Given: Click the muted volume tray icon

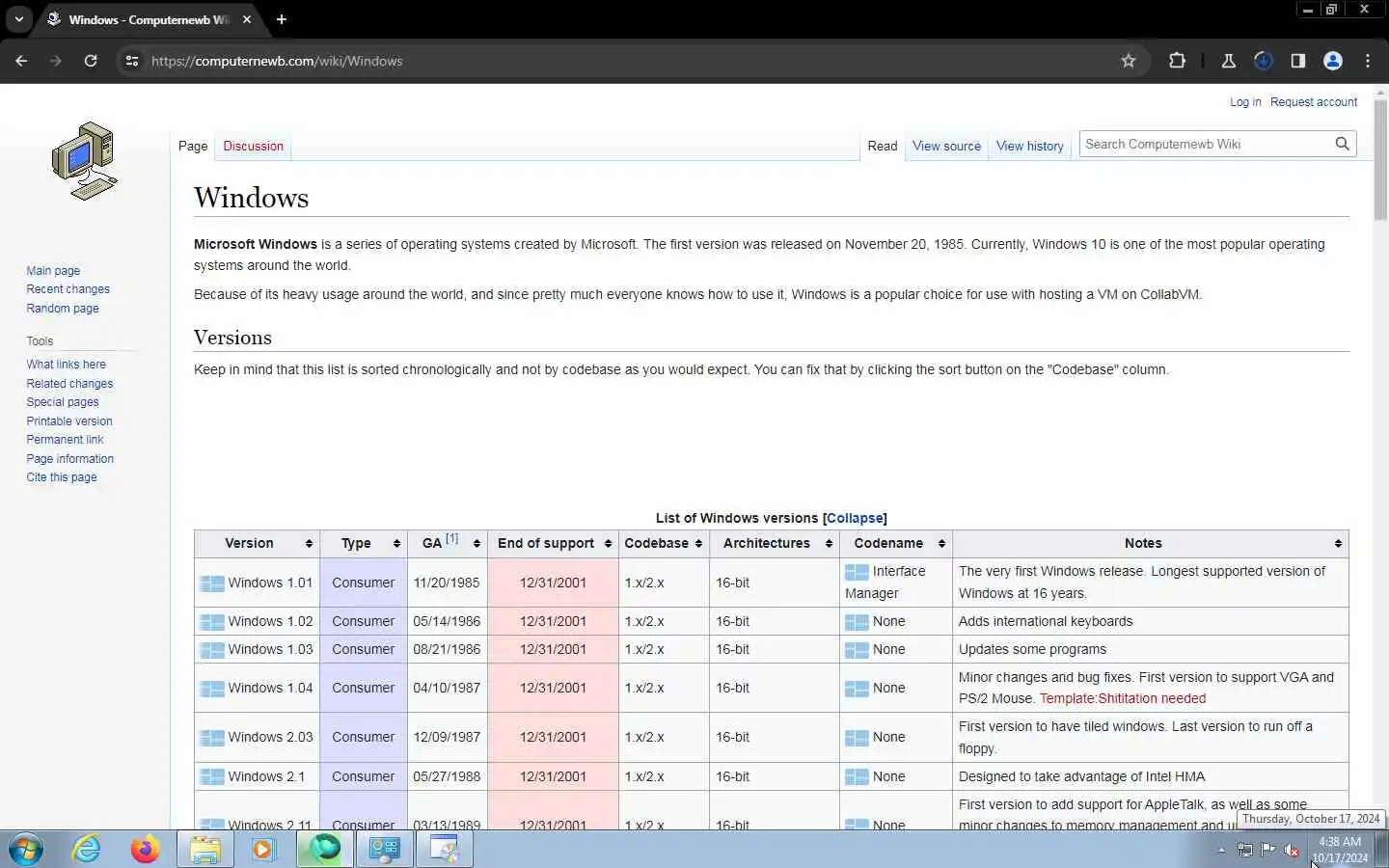Looking at the screenshot, I should click(1292, 850).
